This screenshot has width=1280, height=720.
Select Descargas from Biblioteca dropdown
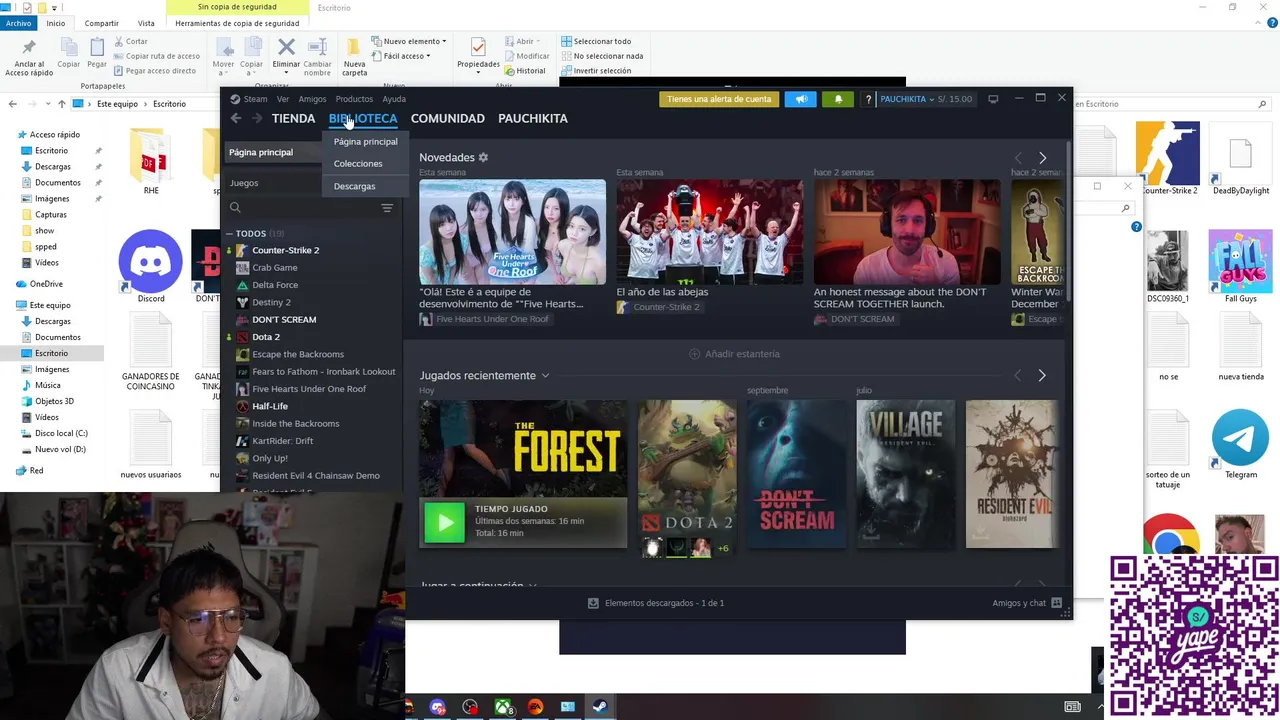pos(354,186)
